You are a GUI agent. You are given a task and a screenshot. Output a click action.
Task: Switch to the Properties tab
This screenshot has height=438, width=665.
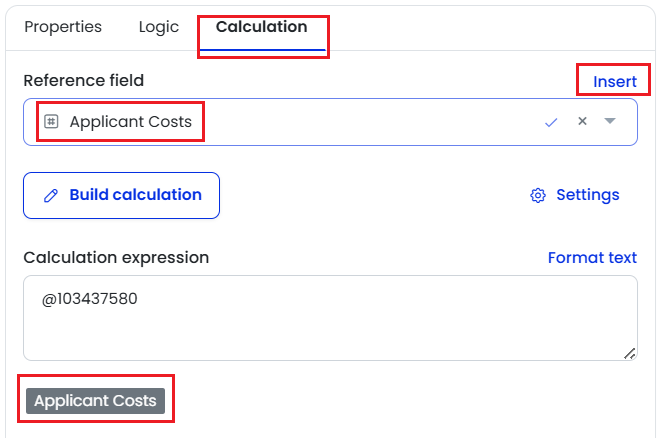pyautogui.click(x=63, y=27)
